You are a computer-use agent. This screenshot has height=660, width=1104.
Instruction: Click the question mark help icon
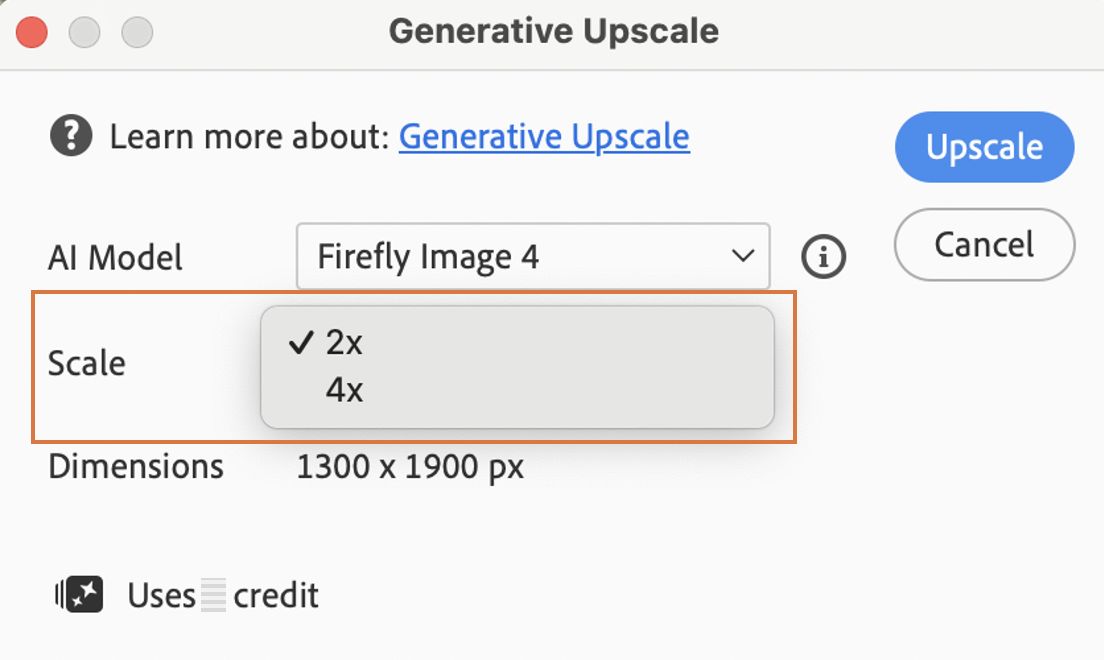coord(71,135)
